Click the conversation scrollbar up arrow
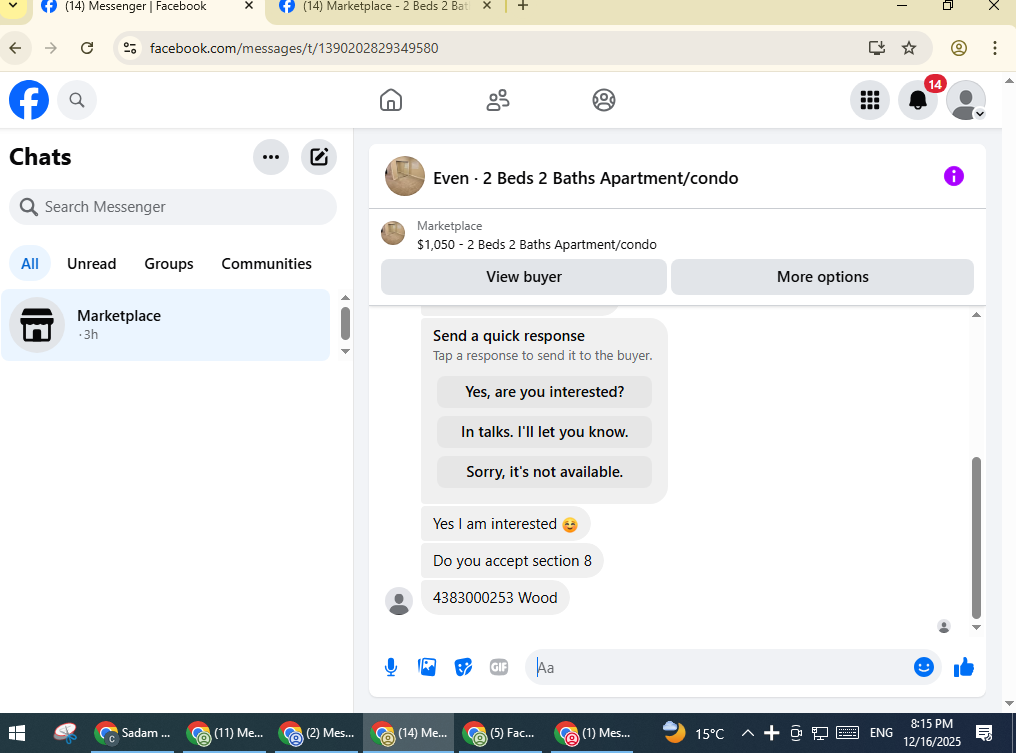 (x=976, y=315)
